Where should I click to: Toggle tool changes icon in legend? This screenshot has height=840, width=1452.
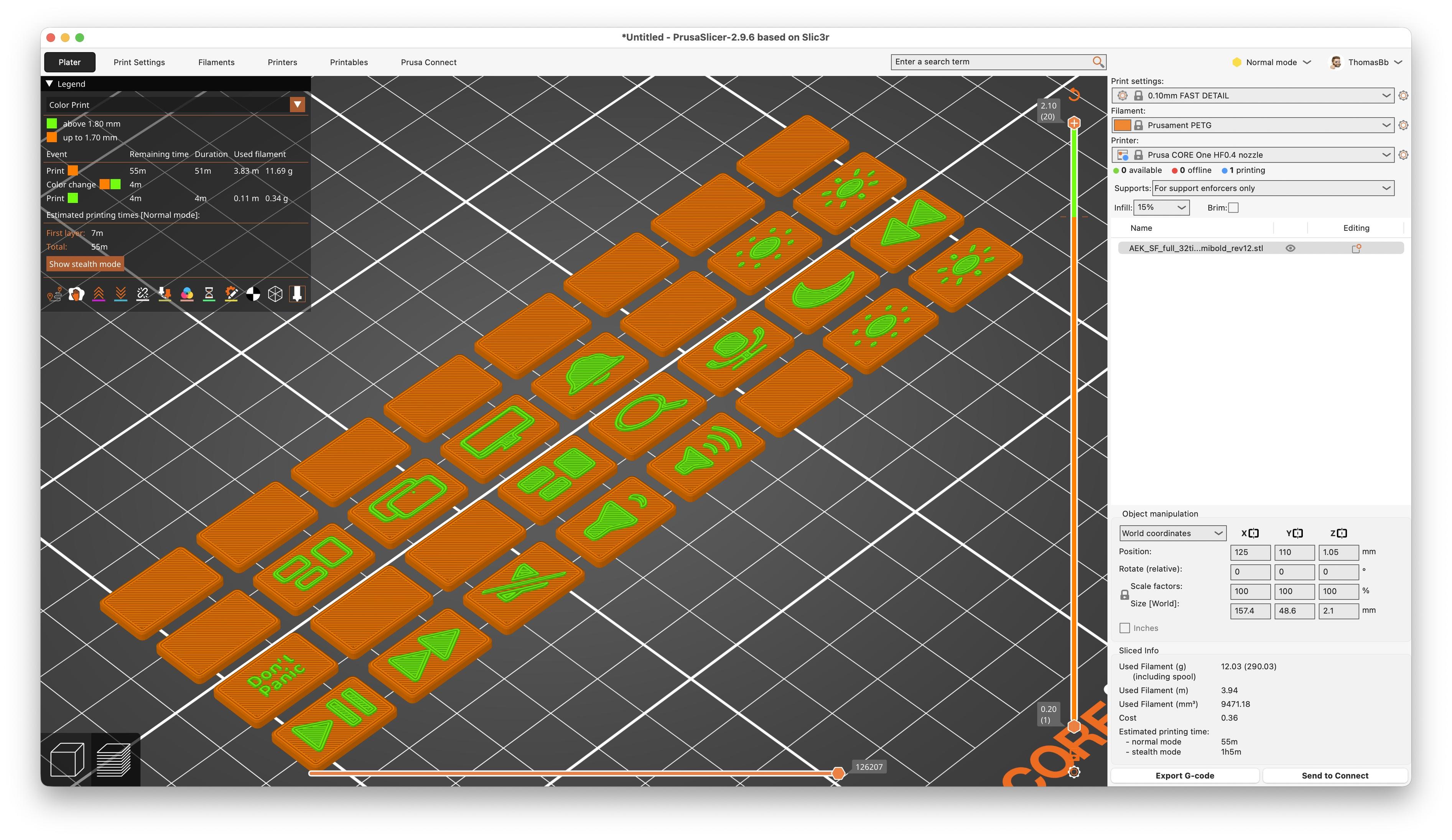[x=165, y=294]
